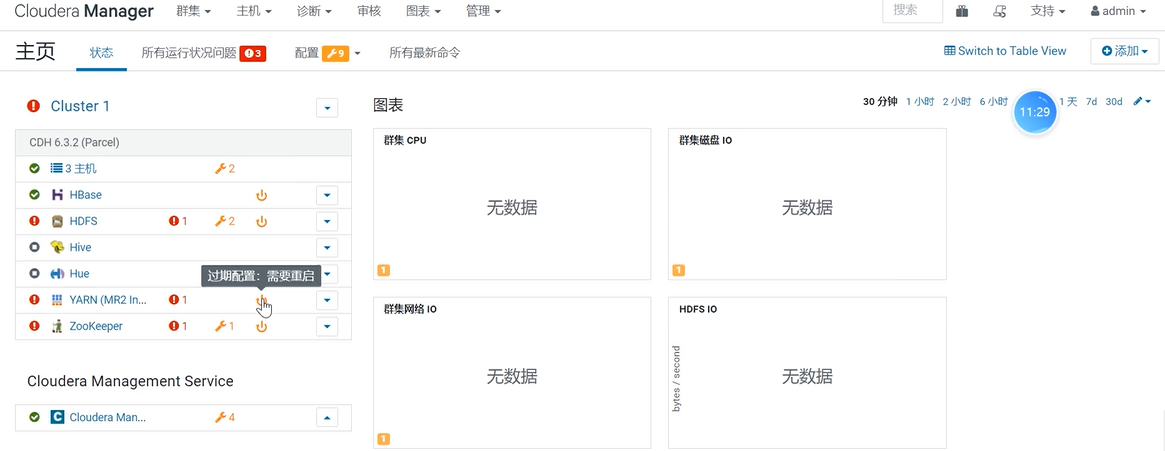Click the Hive stopped status icon

[x=34, y=247]
